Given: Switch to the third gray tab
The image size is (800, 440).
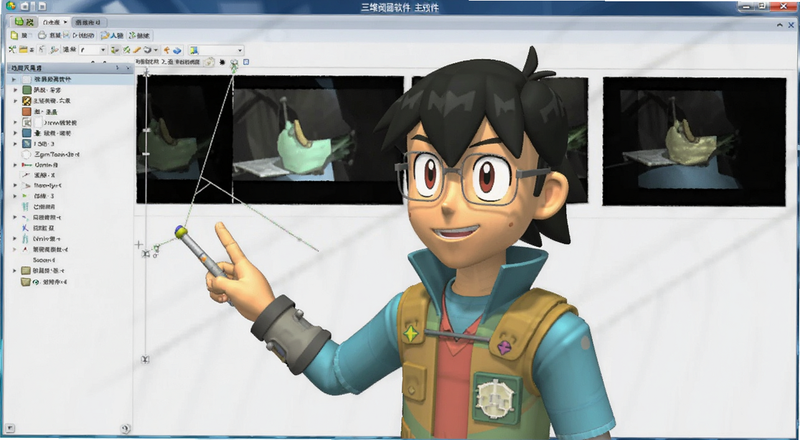Looking at the screenshot, I should coord(89,22).
